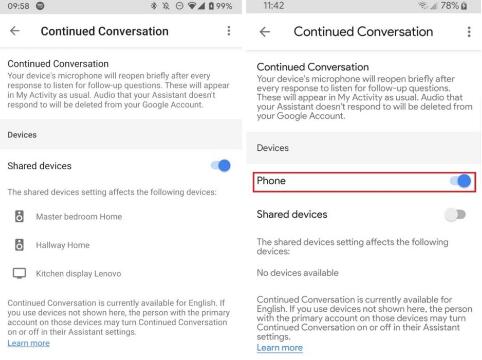The image size is (482, 360).
Task: Select Master bedroom Home speaker icon
Action: [x=19, y=216]
